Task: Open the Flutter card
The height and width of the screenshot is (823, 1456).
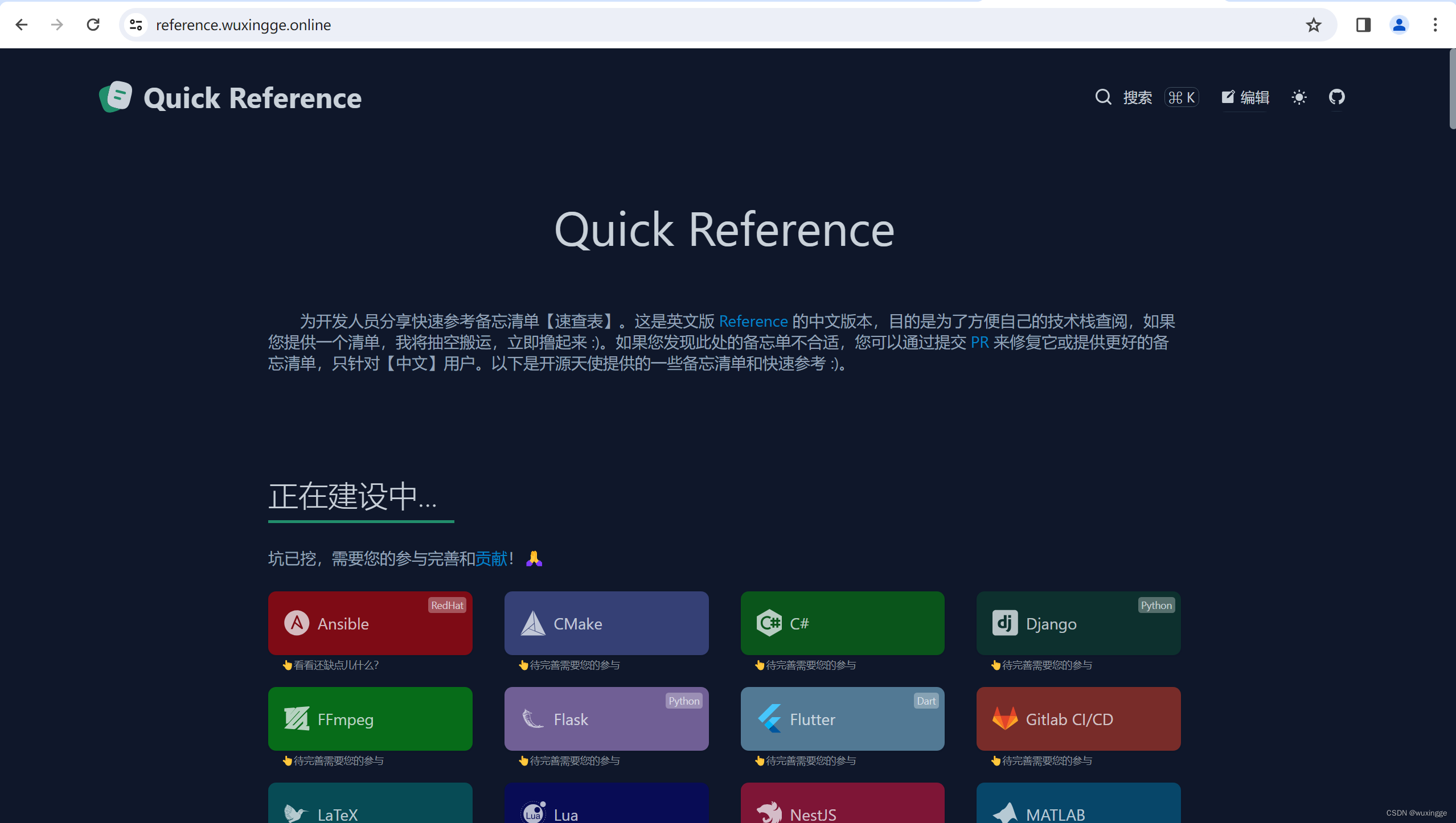Action: point(842,719)
